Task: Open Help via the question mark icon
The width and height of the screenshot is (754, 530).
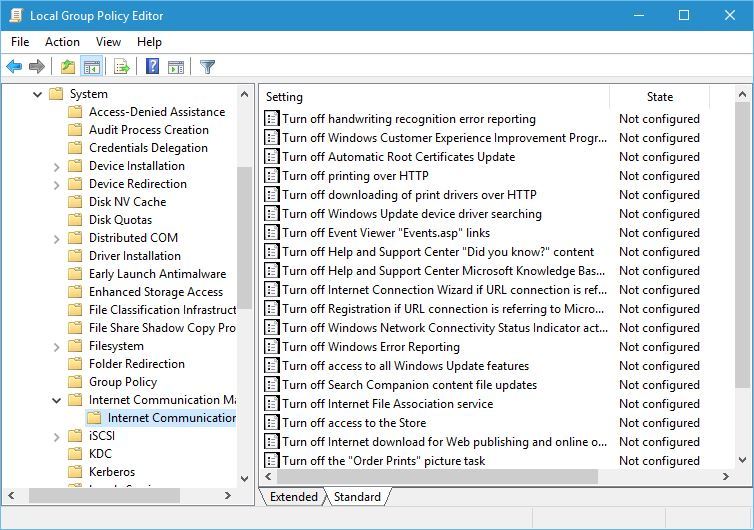Action: coord(152,66)
